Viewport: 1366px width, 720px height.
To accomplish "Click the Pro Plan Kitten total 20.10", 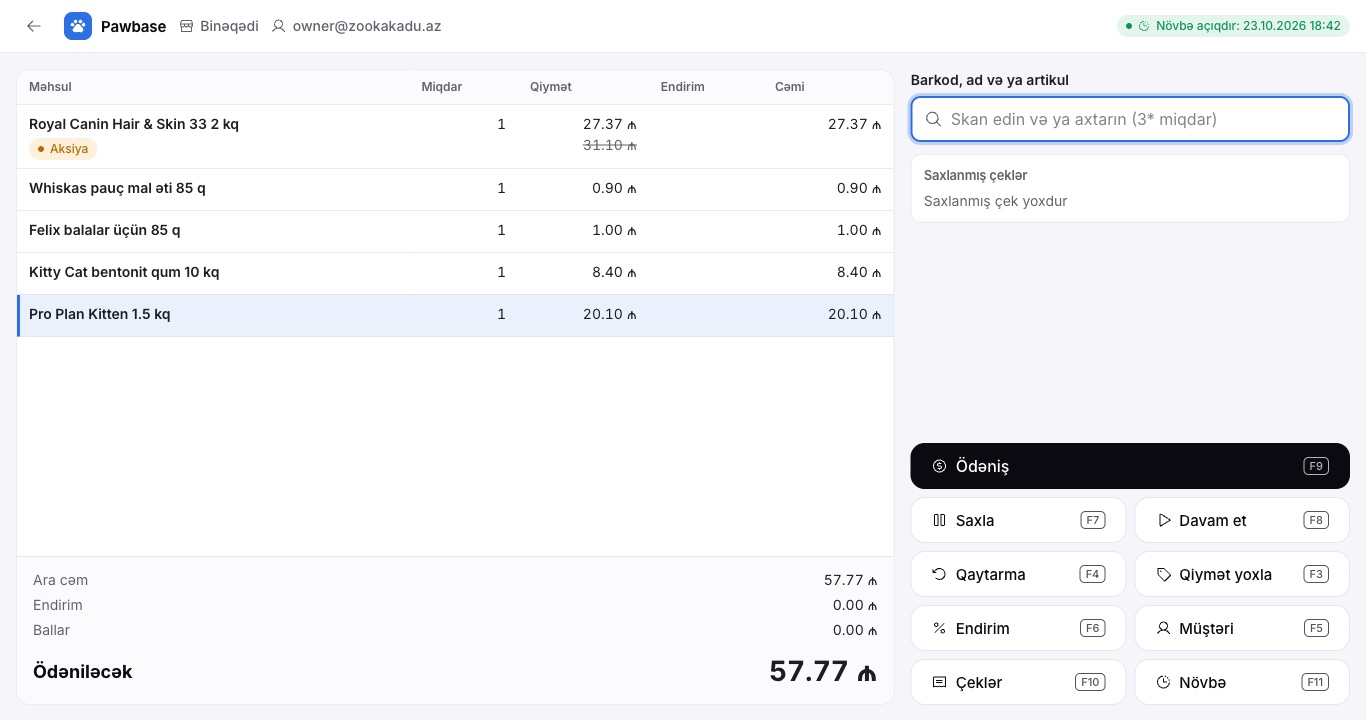I will click(854, 314).
